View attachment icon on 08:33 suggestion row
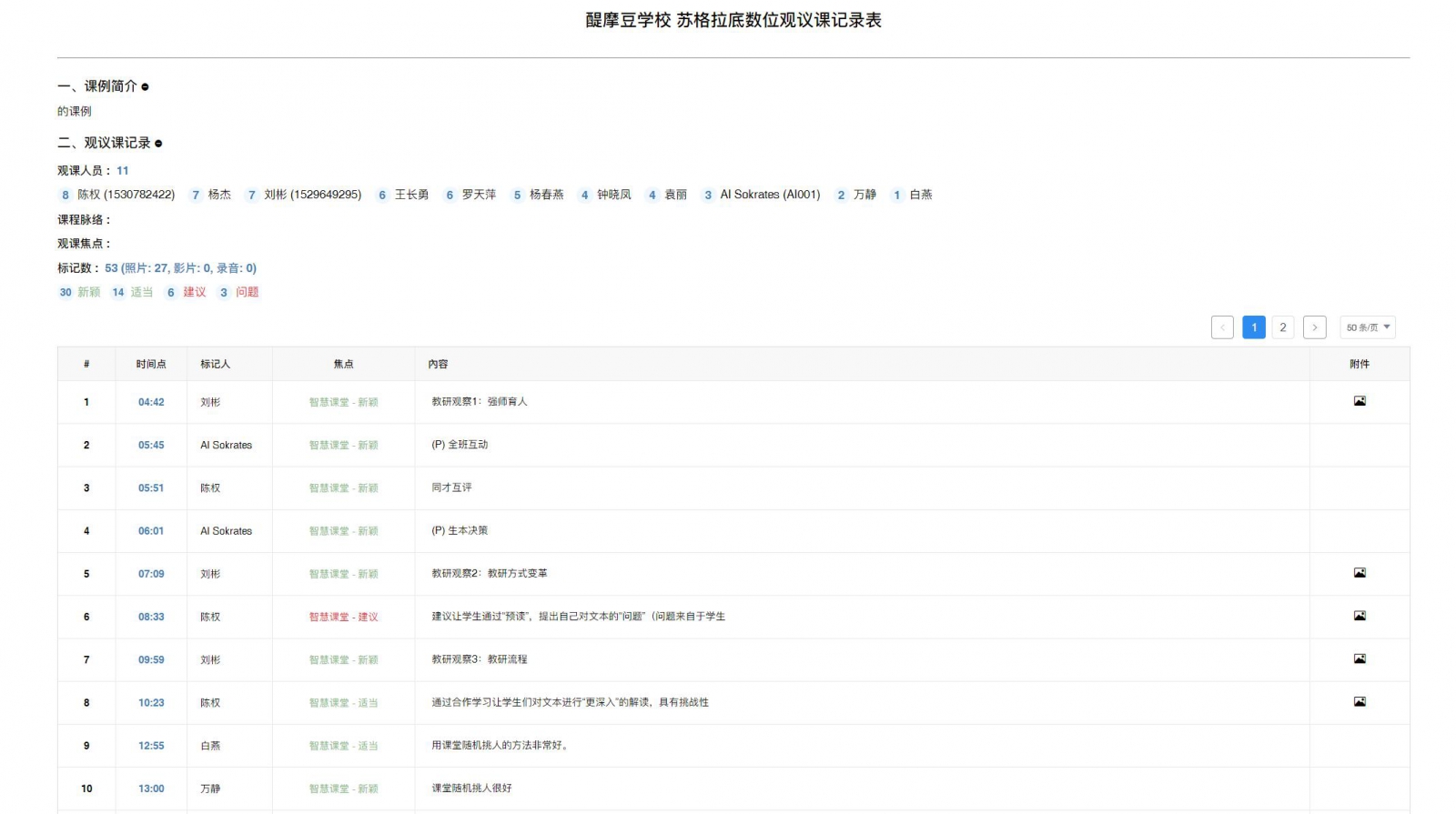The width and height of the screenshot is (1456, 814). (x=1359, y=616)
